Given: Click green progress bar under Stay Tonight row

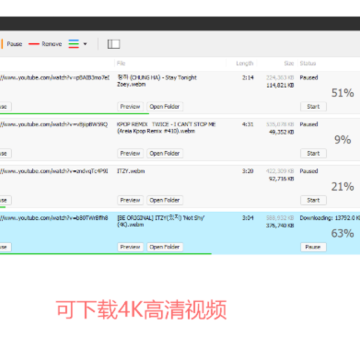Looking at the screenshot, I should coord(74,113).
